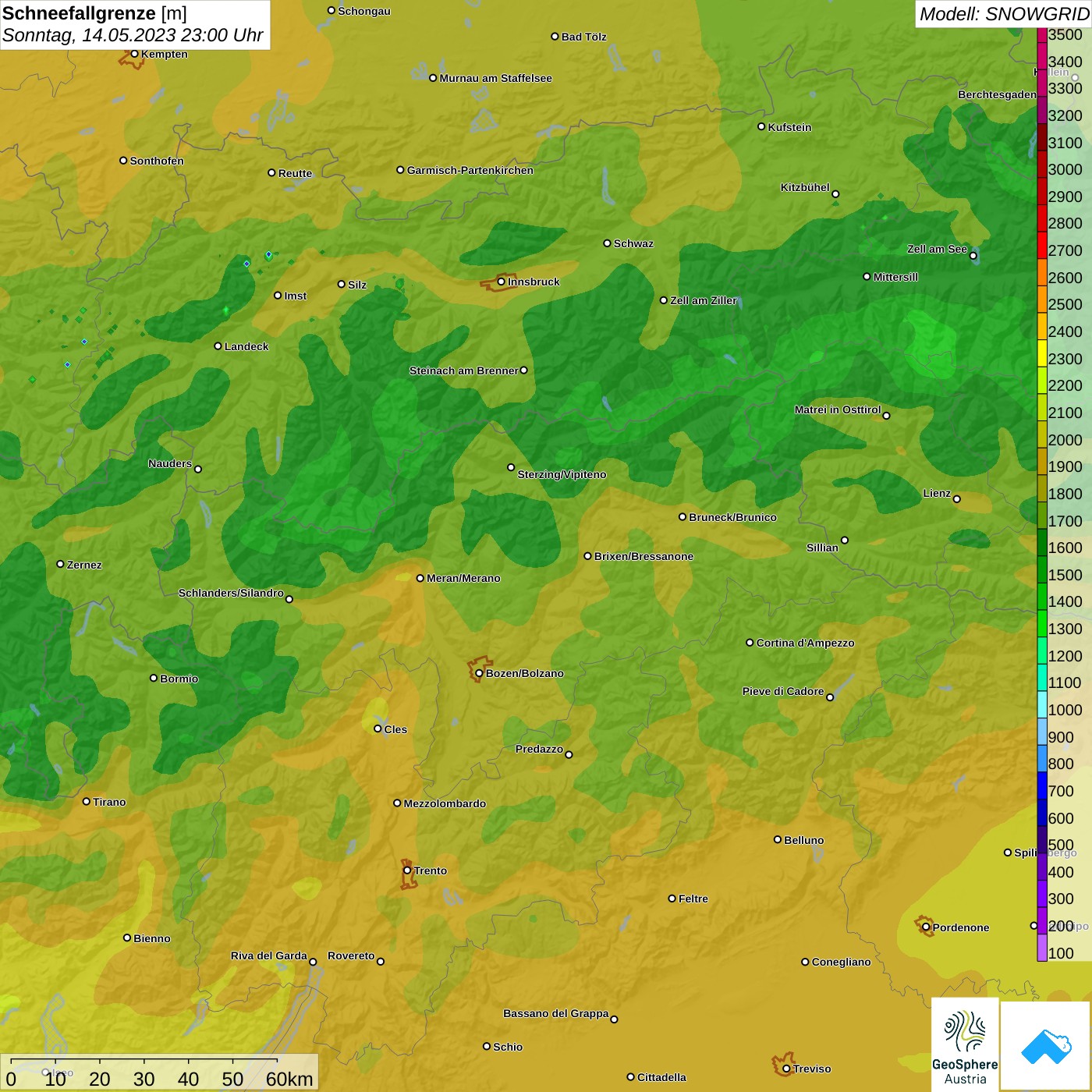Click the Cles marker dot
This screenshot has width=1092, height=1092.
coord(378,729)
